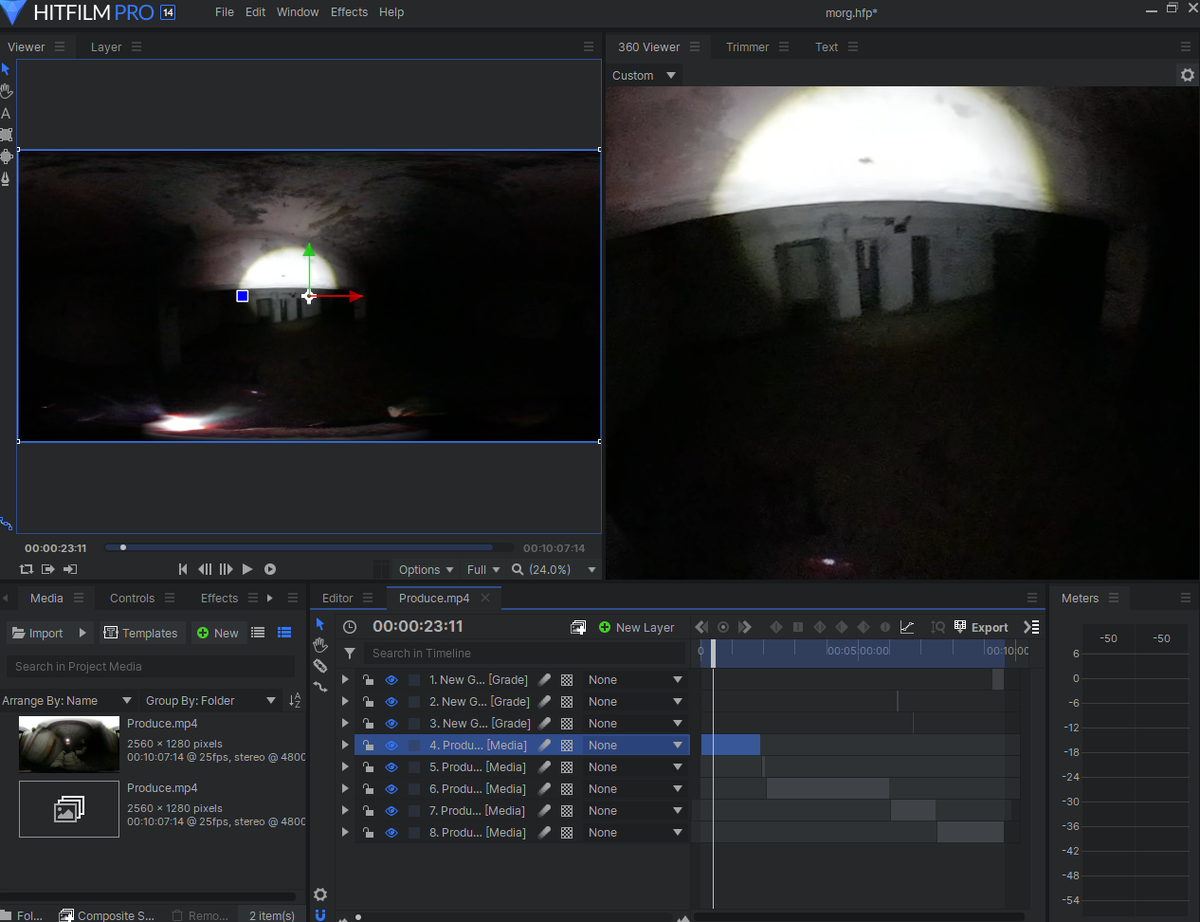Select the timeline Hand tool

(320, 645)
